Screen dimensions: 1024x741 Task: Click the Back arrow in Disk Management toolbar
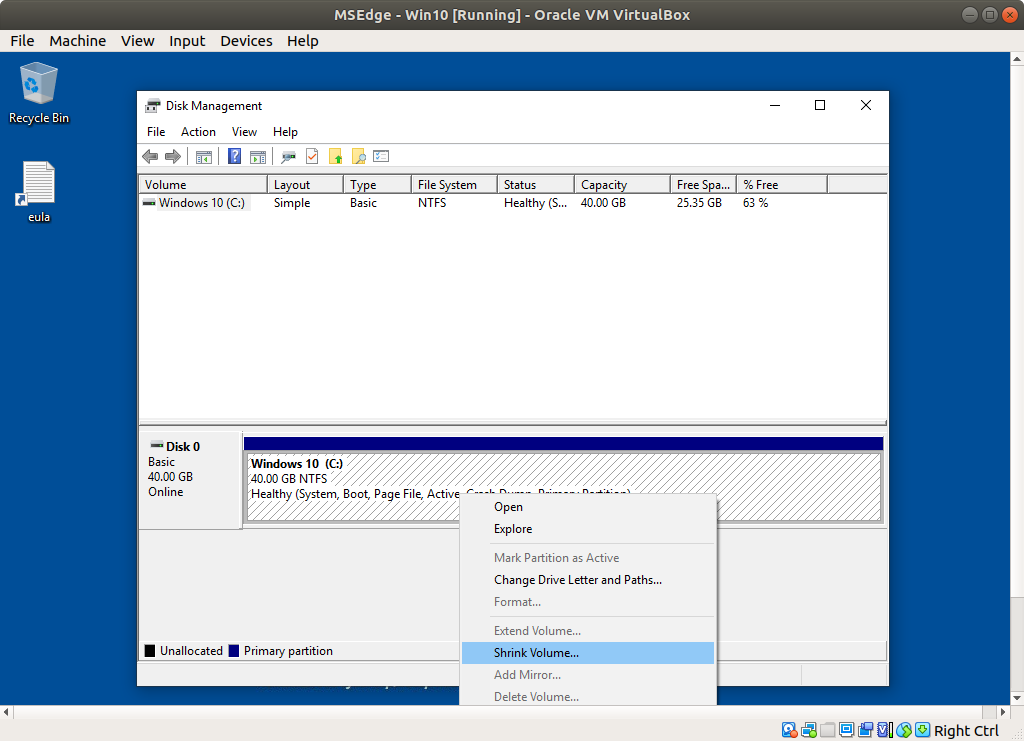tap(150, 157)
